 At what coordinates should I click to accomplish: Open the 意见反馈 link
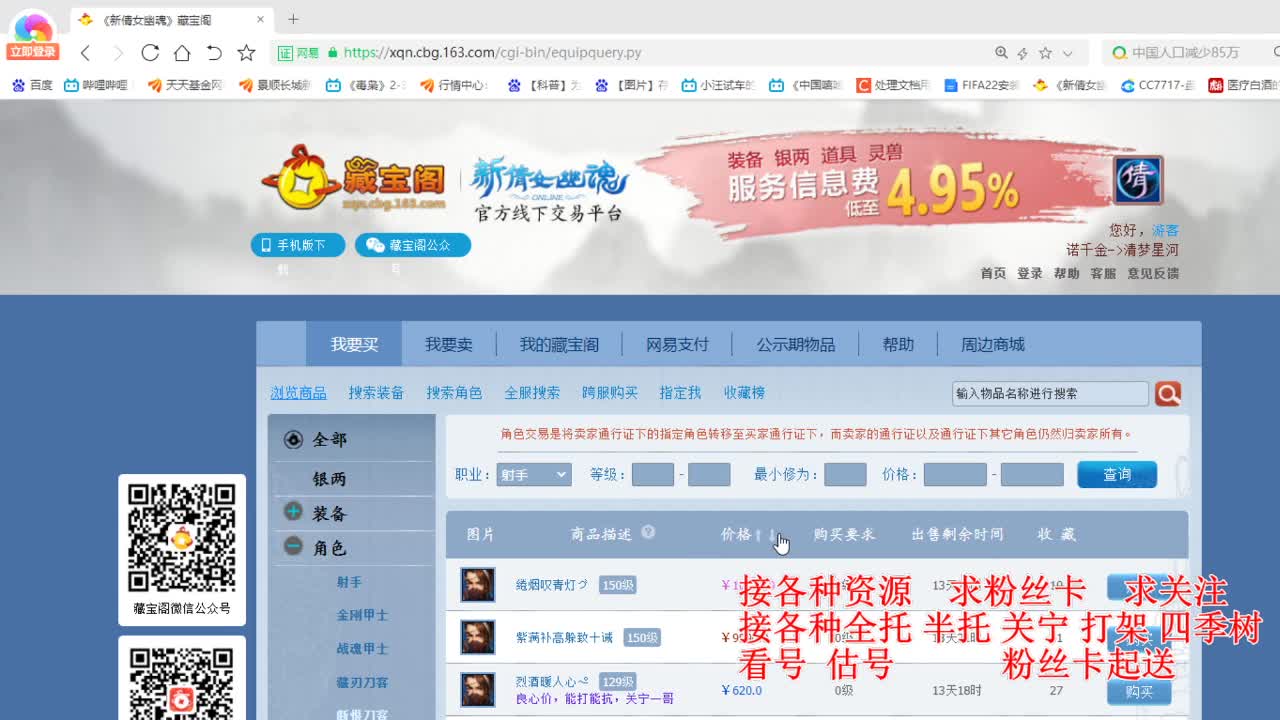tap(1153, 273)
